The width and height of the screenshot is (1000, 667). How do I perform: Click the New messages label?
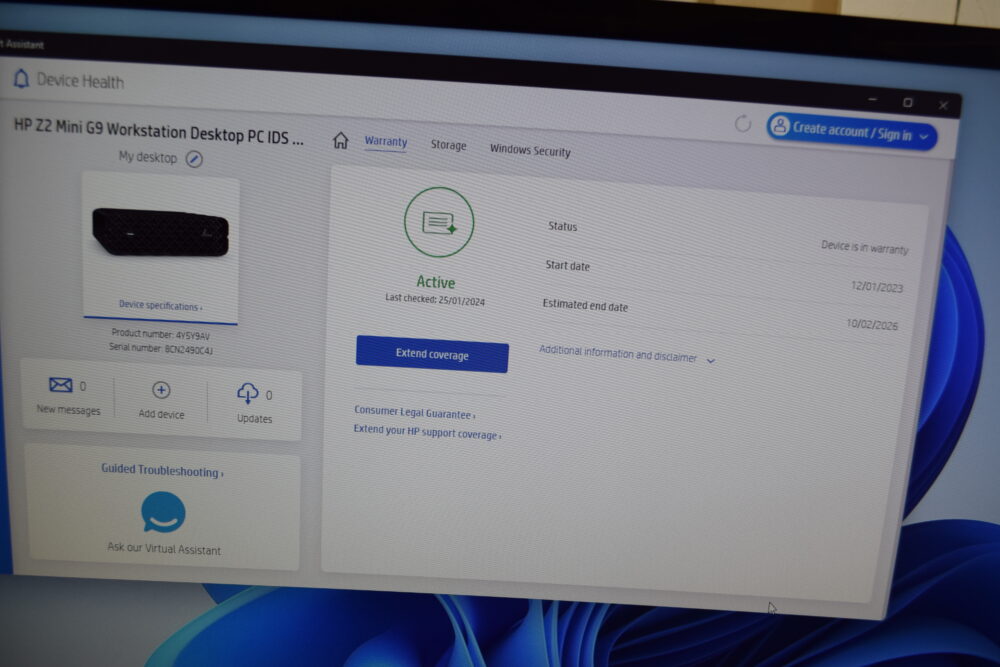click(x=68, y=409)
